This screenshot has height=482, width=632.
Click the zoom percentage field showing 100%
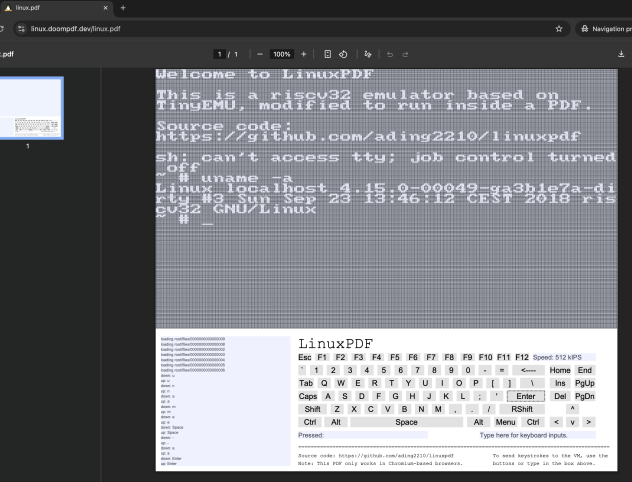tap(282, 54)
